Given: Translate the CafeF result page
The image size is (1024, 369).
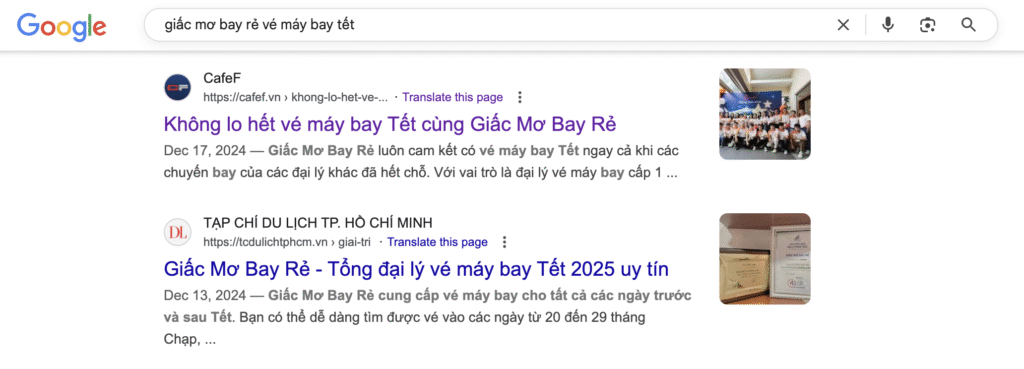Looking at the screenshot, I should click(453, 97).
